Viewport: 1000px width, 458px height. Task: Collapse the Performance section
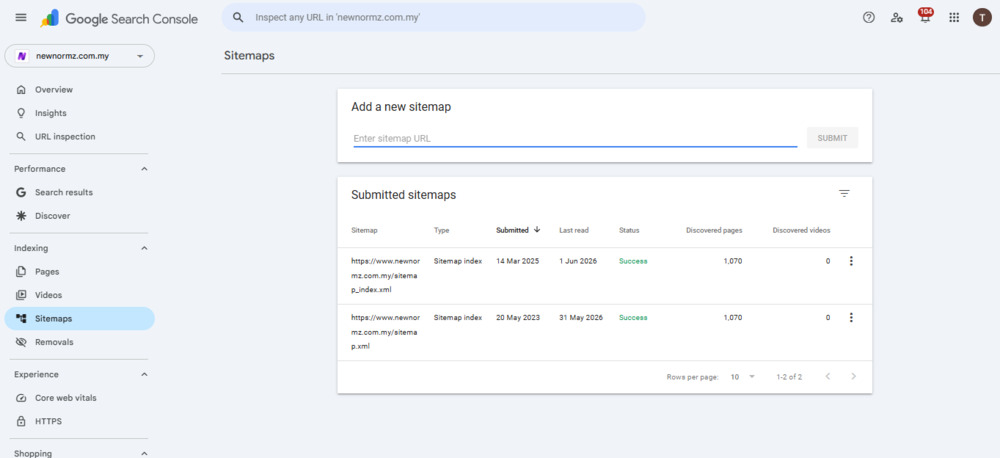(144, 169)
